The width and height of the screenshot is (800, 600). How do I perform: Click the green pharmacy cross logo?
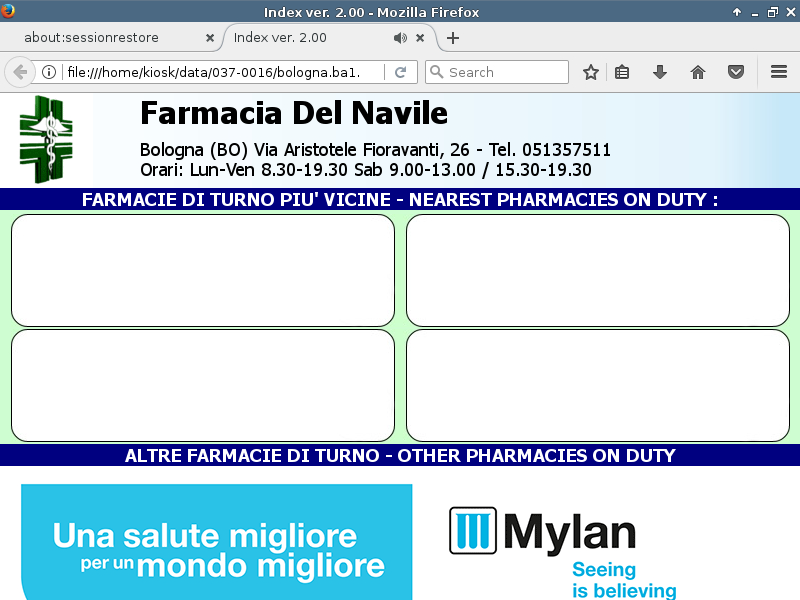[46, 139]
